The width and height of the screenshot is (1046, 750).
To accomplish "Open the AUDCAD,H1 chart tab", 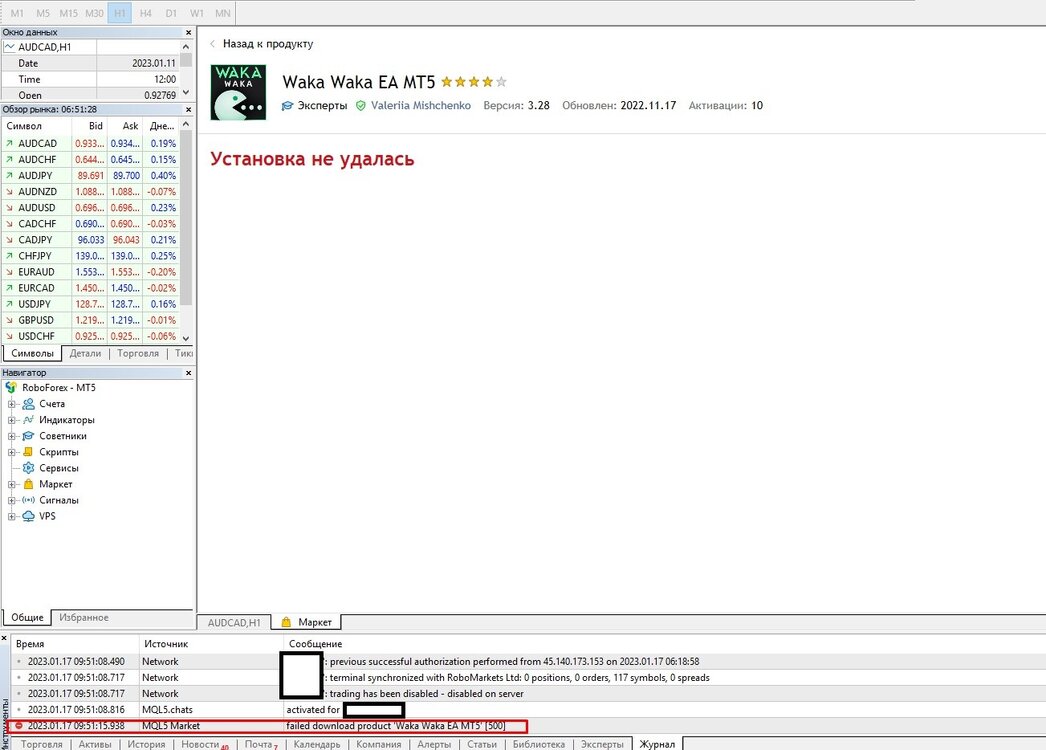I will click(x=234, y=623).
